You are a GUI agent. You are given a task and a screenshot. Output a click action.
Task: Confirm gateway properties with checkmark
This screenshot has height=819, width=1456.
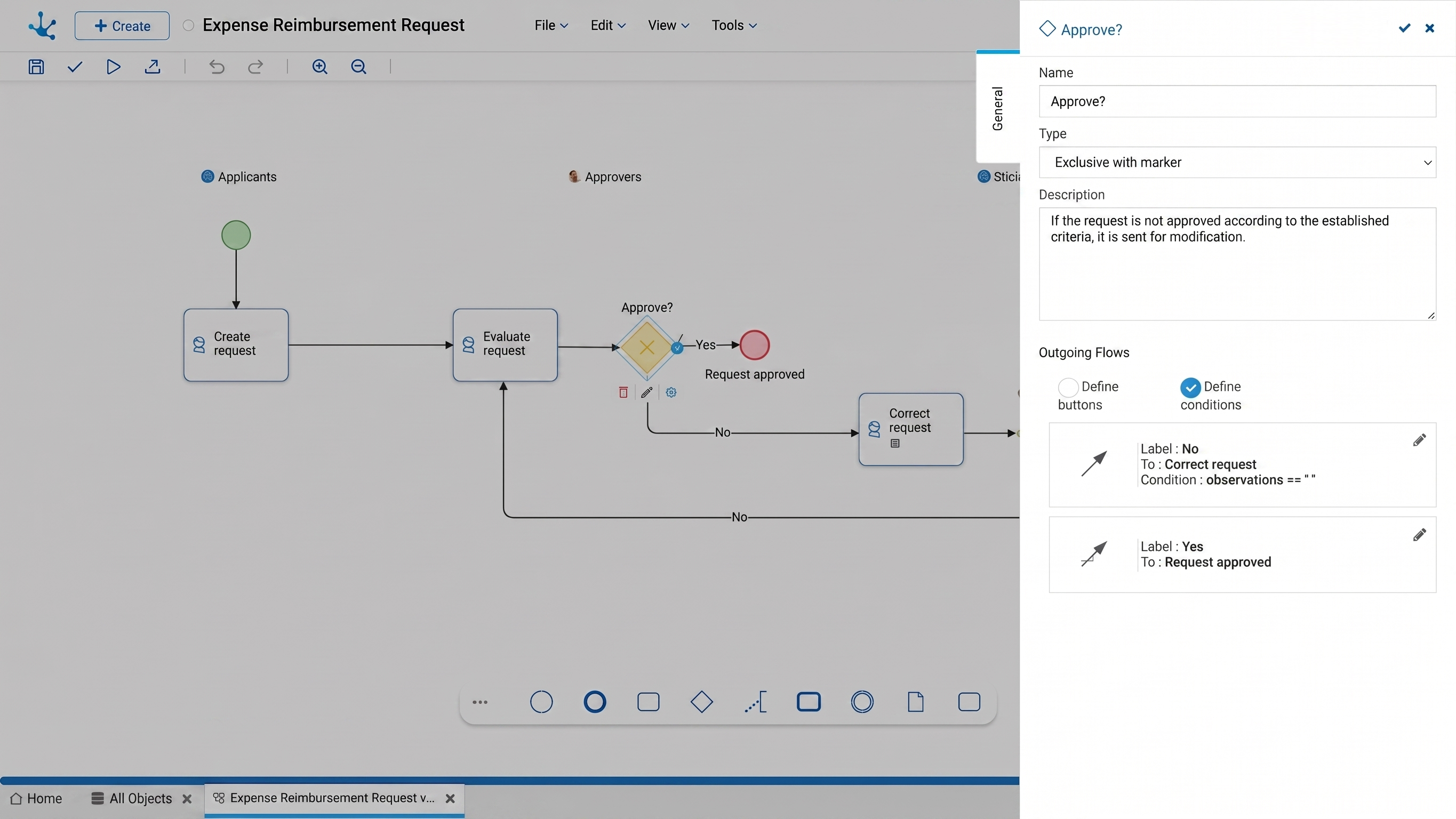[1404, 28]
